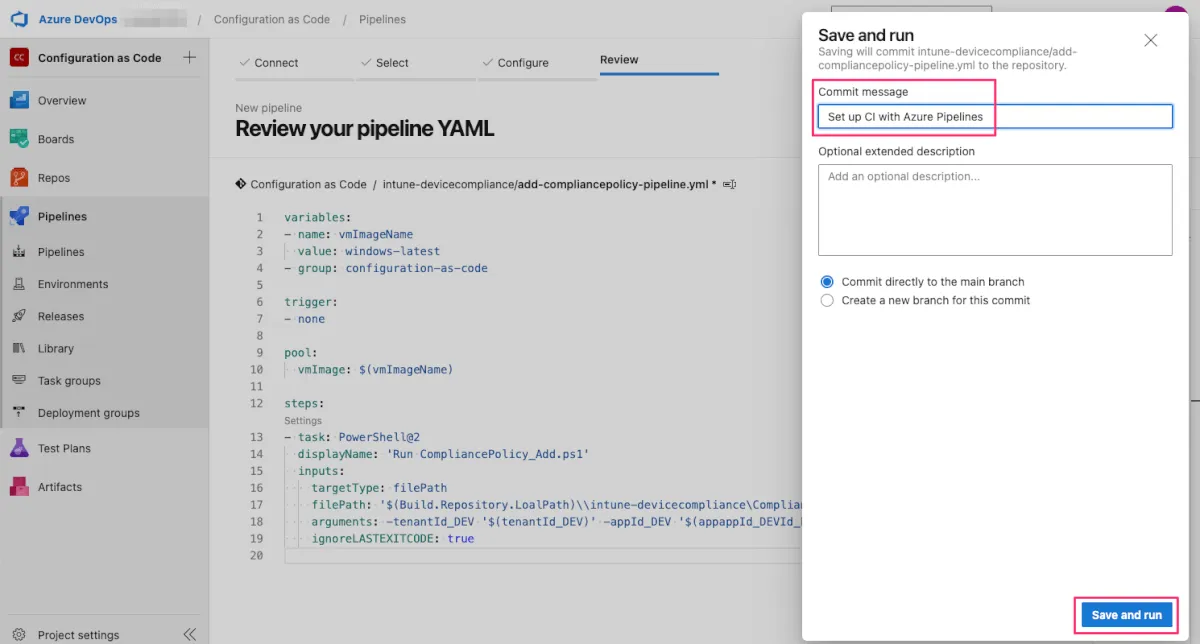
Task: Go to the Connect step tab
Action: click(x=276, y=62)
